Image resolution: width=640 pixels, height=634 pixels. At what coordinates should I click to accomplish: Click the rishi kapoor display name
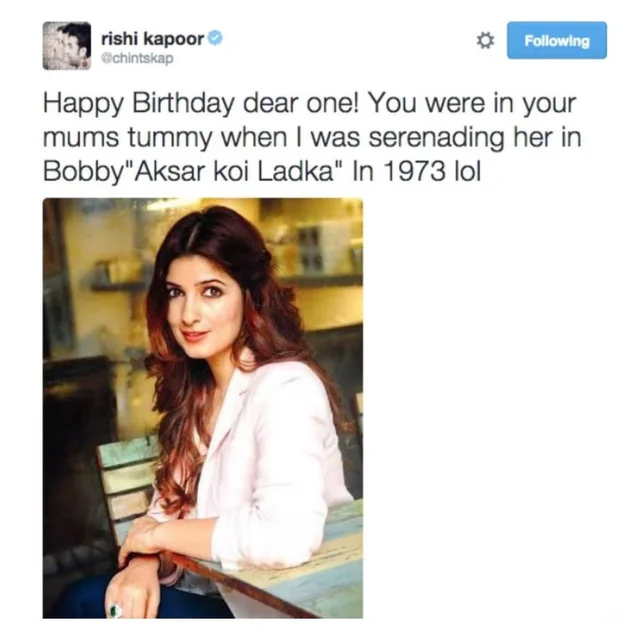point(153,39)
